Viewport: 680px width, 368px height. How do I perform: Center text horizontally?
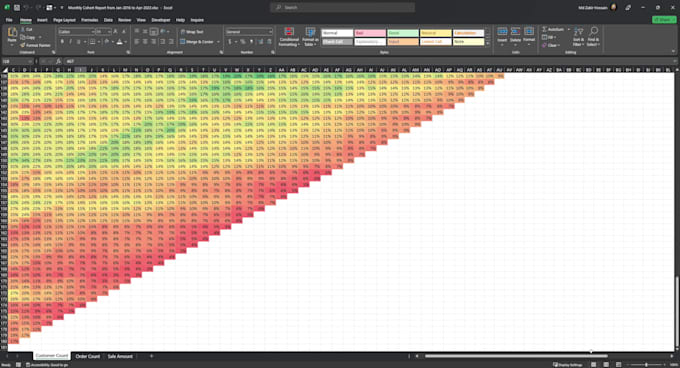145,42
